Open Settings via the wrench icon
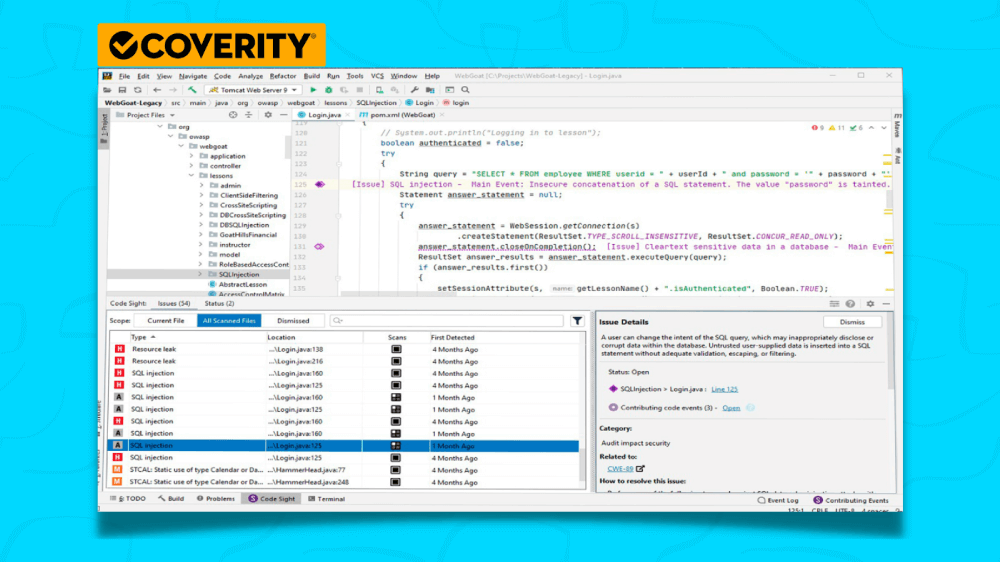Screen dimensions: 1000x562 (x=415, y=90)
